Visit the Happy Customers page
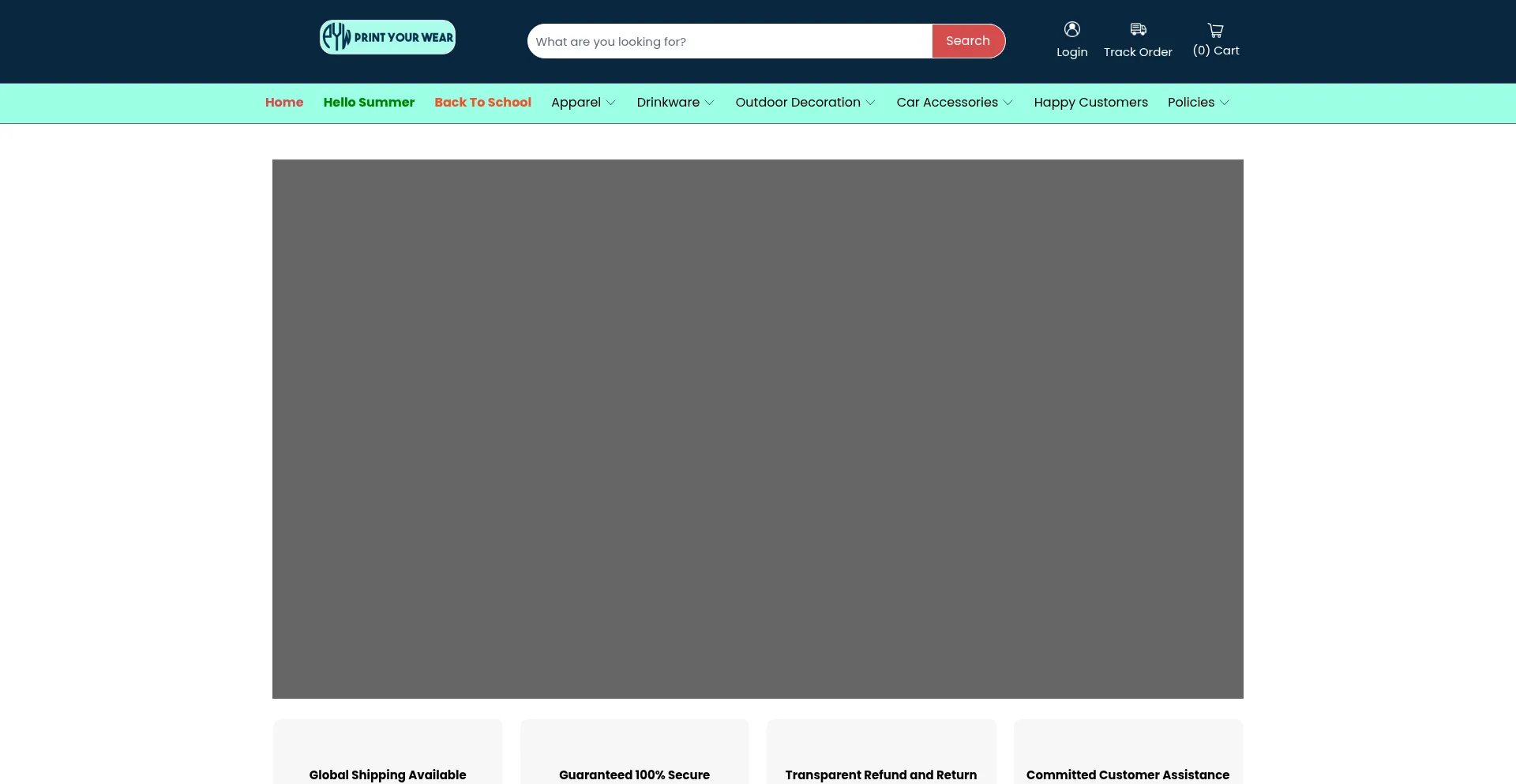Viewport: 1516px width, 784px height. [x=1090, y=103]
